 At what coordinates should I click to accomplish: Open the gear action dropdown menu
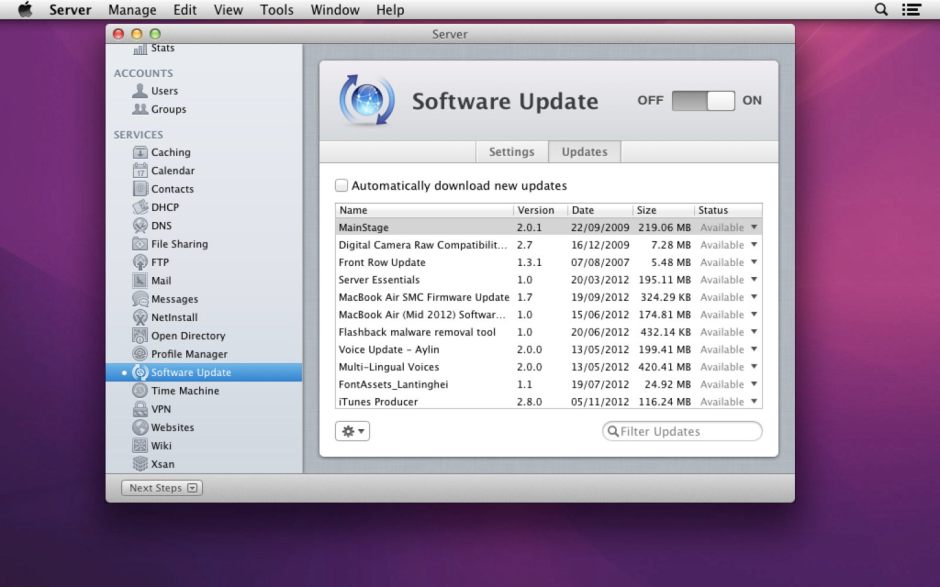click(354, 431)
